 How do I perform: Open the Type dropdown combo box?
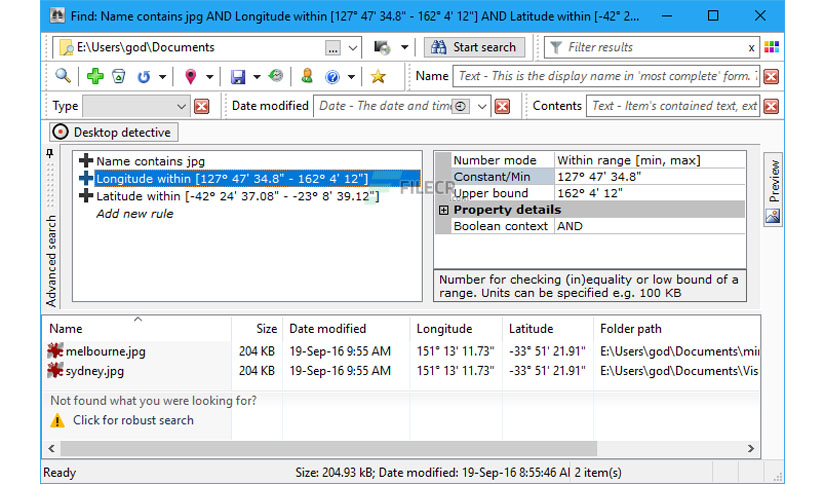(x=136, y=106)
